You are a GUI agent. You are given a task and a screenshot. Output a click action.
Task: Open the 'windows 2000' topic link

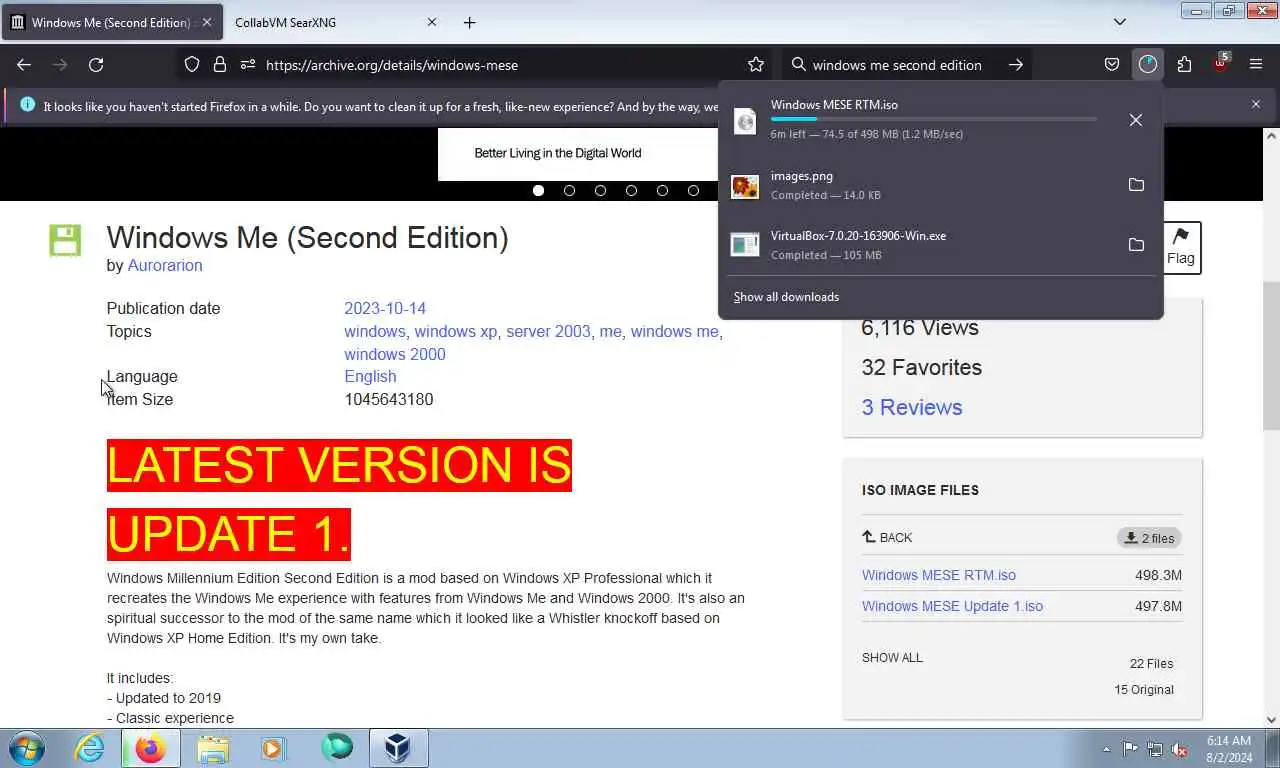395,354
